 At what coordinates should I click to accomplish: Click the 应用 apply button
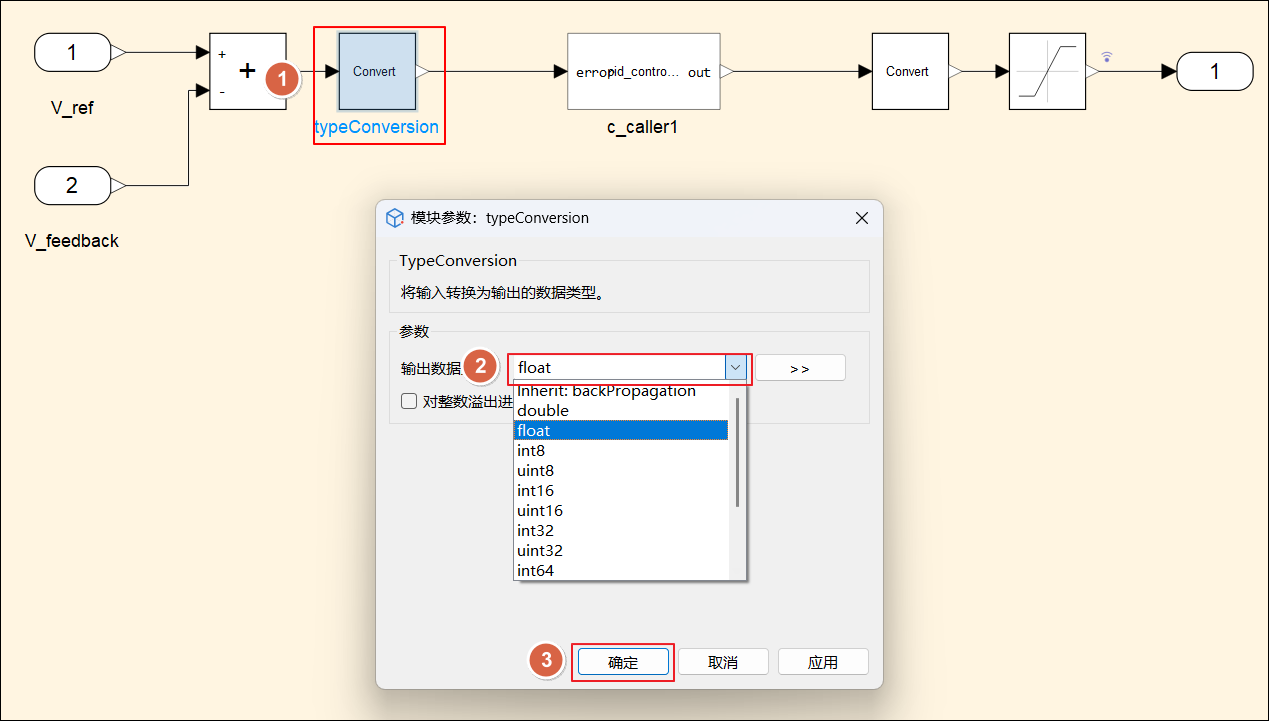point(823,662)
